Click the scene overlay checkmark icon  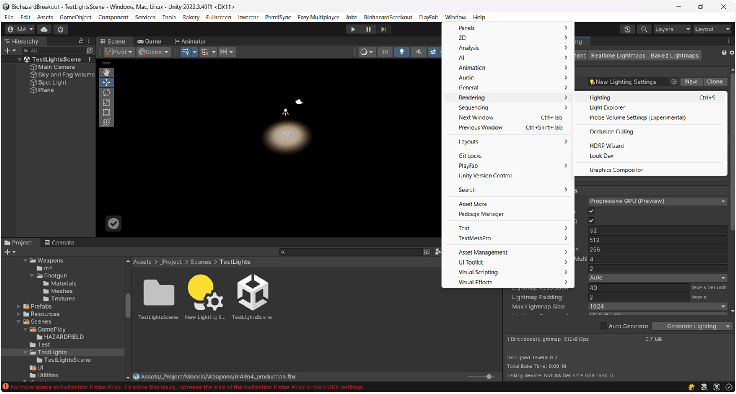[x=113, y=224]
